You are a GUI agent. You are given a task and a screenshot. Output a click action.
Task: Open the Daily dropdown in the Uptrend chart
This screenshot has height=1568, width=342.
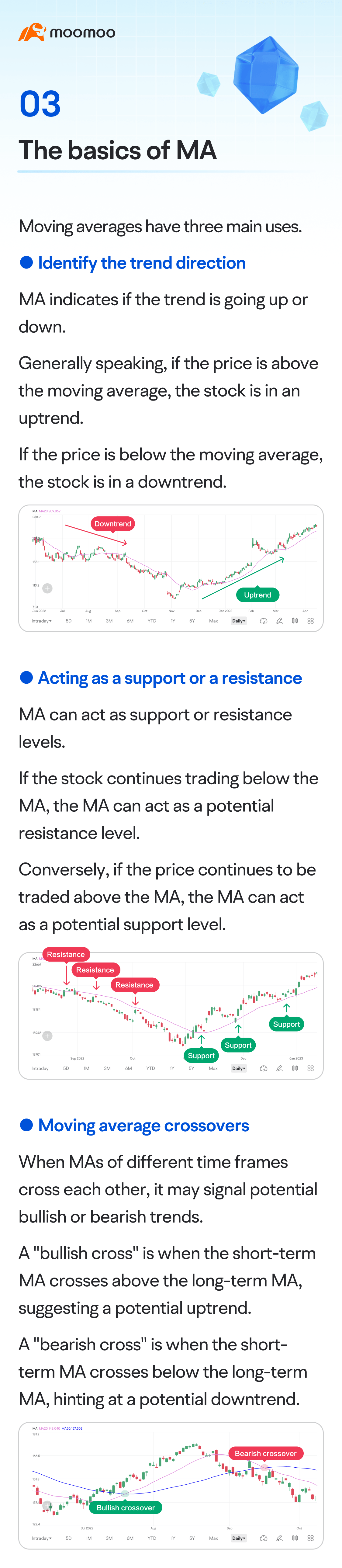pyautogui.click(x=239, y=621)
